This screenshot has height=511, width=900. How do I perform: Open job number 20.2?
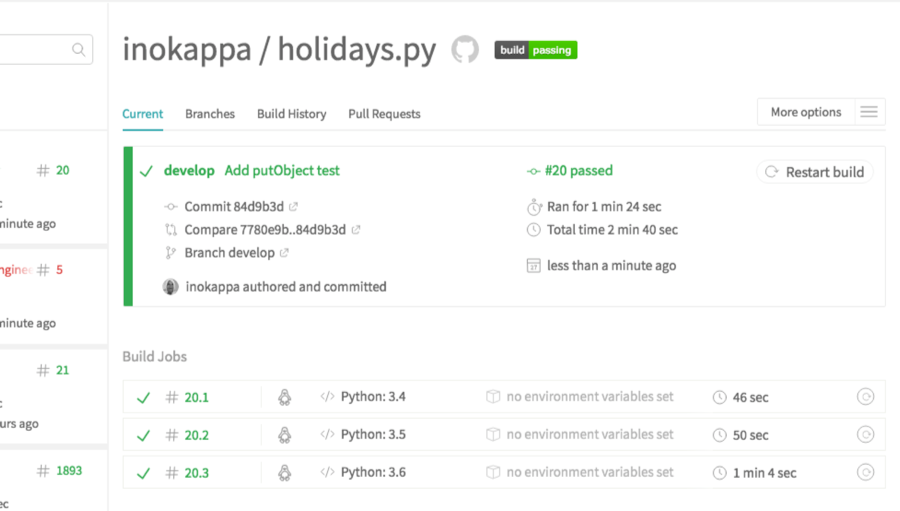(x=196, y=435)
